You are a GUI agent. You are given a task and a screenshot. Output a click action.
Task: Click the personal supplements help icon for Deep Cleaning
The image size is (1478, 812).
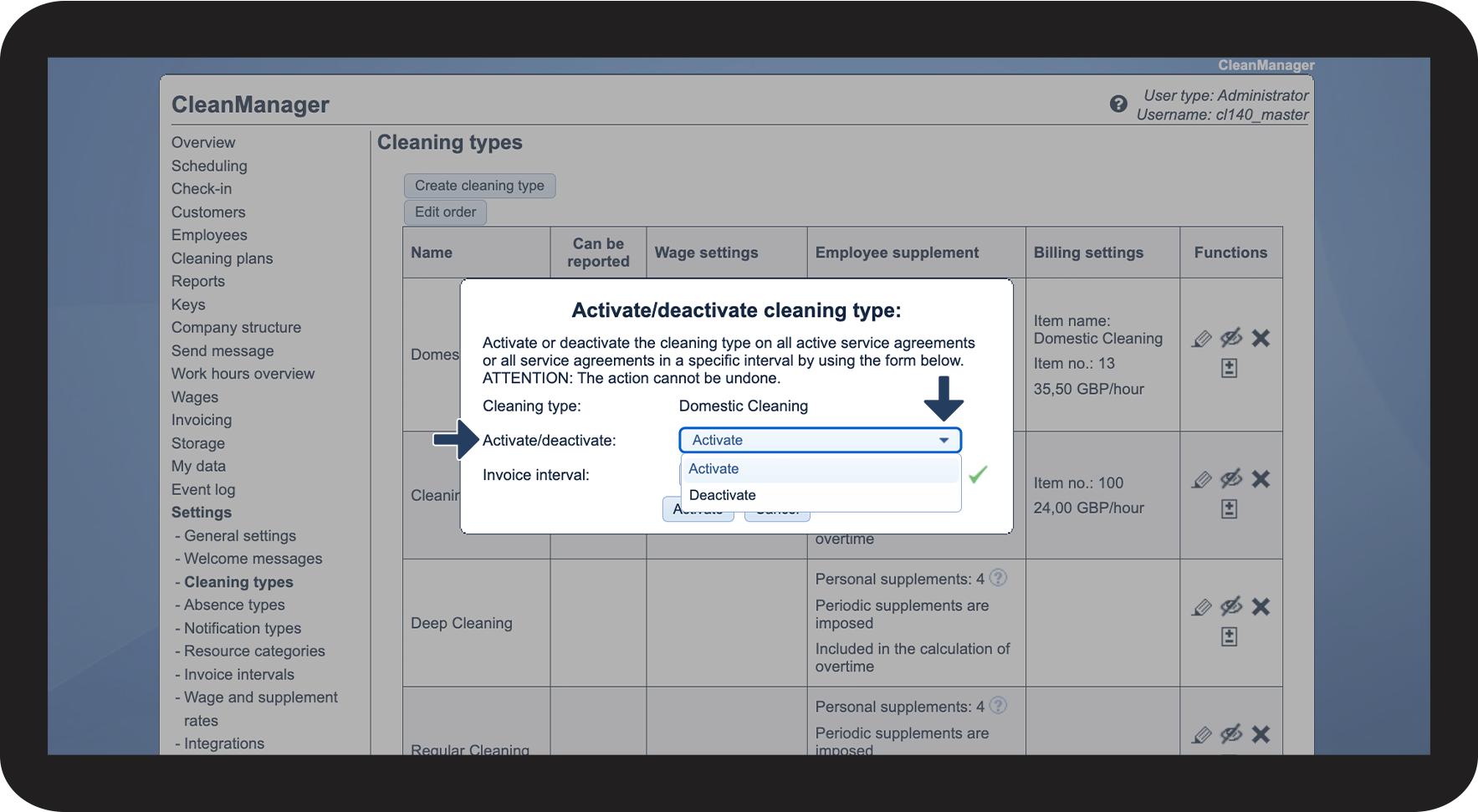[x=998, y=578]
